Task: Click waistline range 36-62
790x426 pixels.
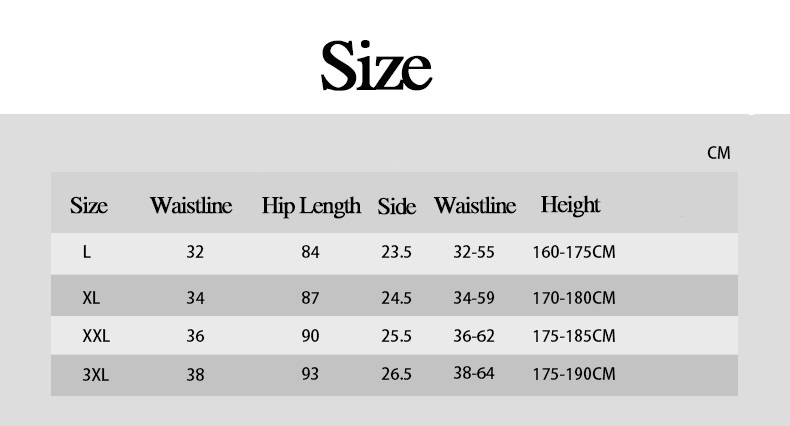Action: (x=474, y=336)
